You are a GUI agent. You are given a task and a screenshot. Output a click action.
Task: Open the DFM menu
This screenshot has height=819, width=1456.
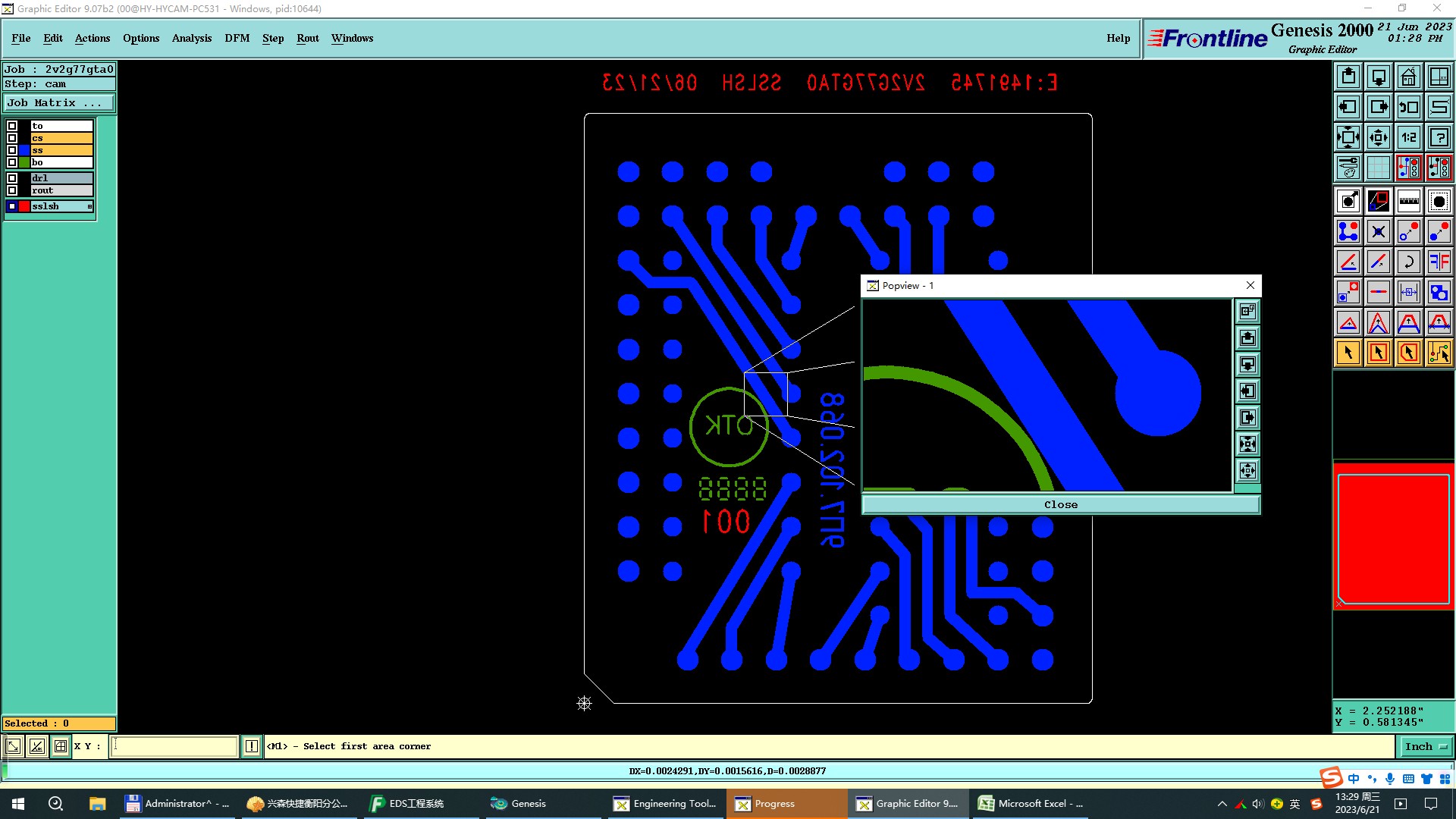coord(237,38)
